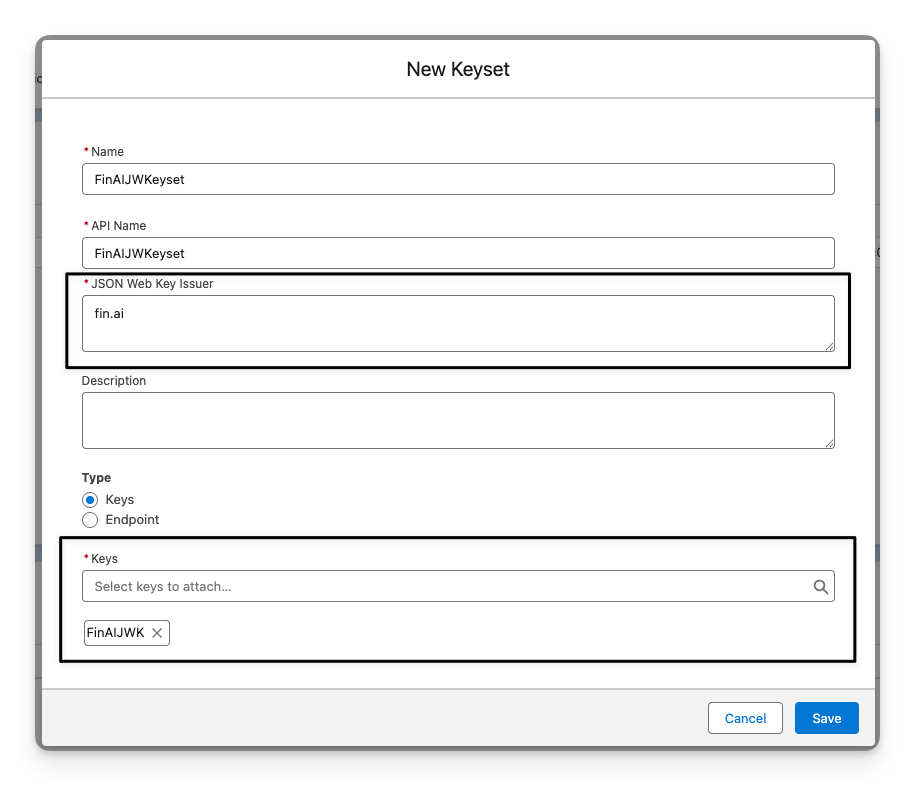Remove the FinAIJWK key pill with X
The image size is (915, 786).
pyautogui.click(x=157, y=633)
